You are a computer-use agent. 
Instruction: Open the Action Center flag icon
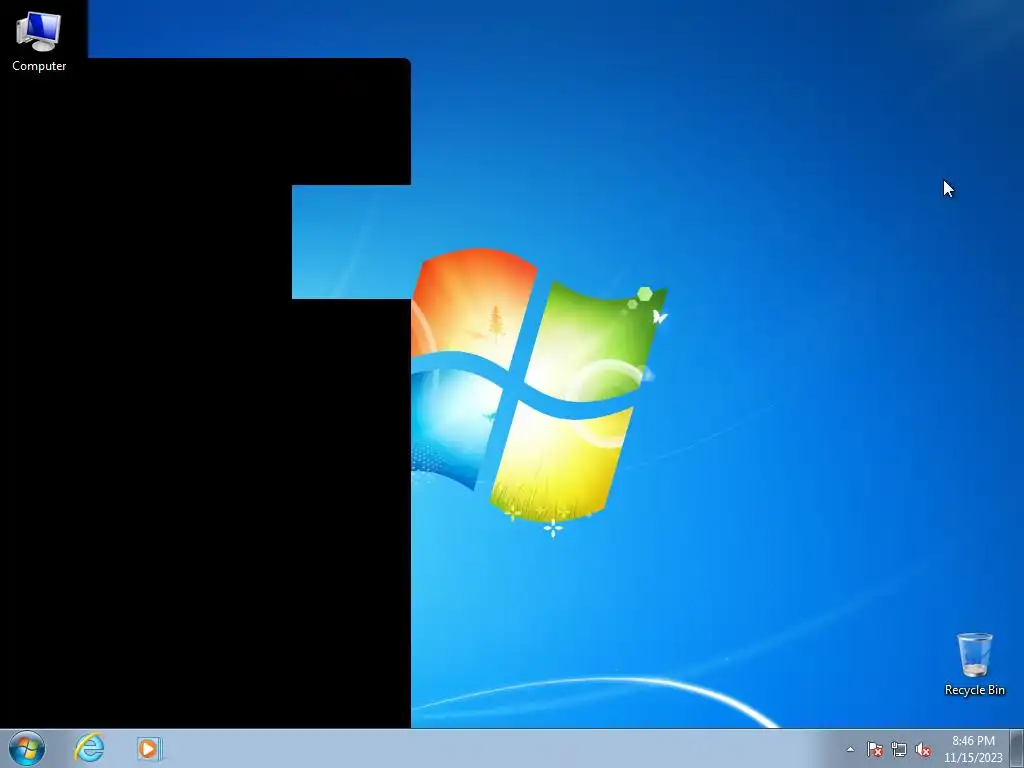[874, 749]
